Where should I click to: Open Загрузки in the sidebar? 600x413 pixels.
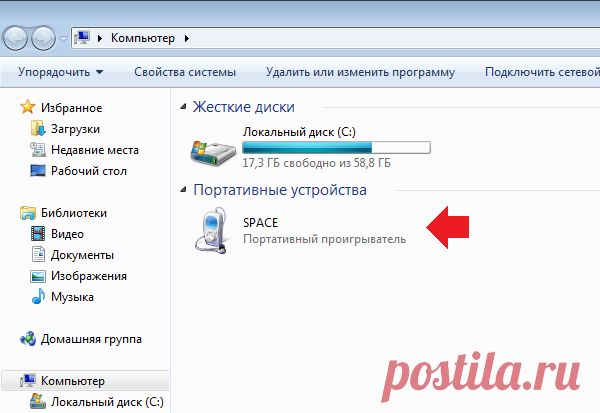pos(75,129)
